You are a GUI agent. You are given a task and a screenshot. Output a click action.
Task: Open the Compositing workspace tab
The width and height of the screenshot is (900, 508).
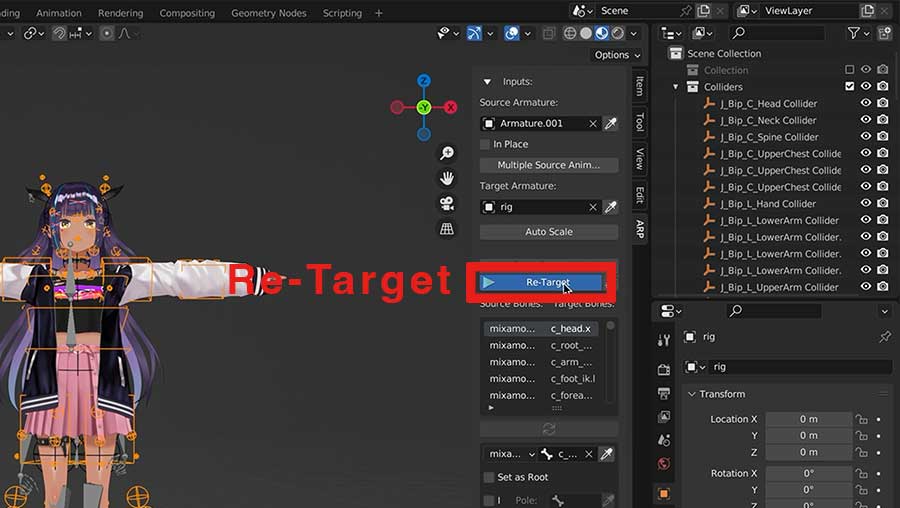(x=187, y=13)
